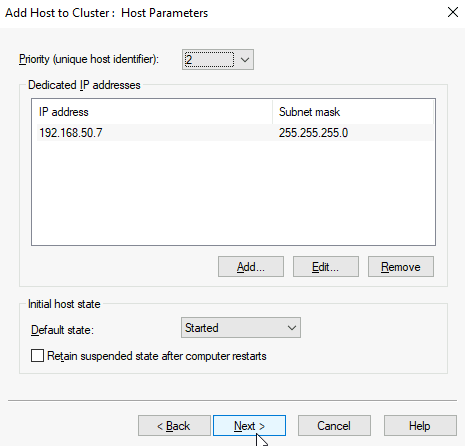The width and height of the screenshot is (465, 446).
Task: Close the Add Host to Cluster dialog
Action: (x=453, y=12)
